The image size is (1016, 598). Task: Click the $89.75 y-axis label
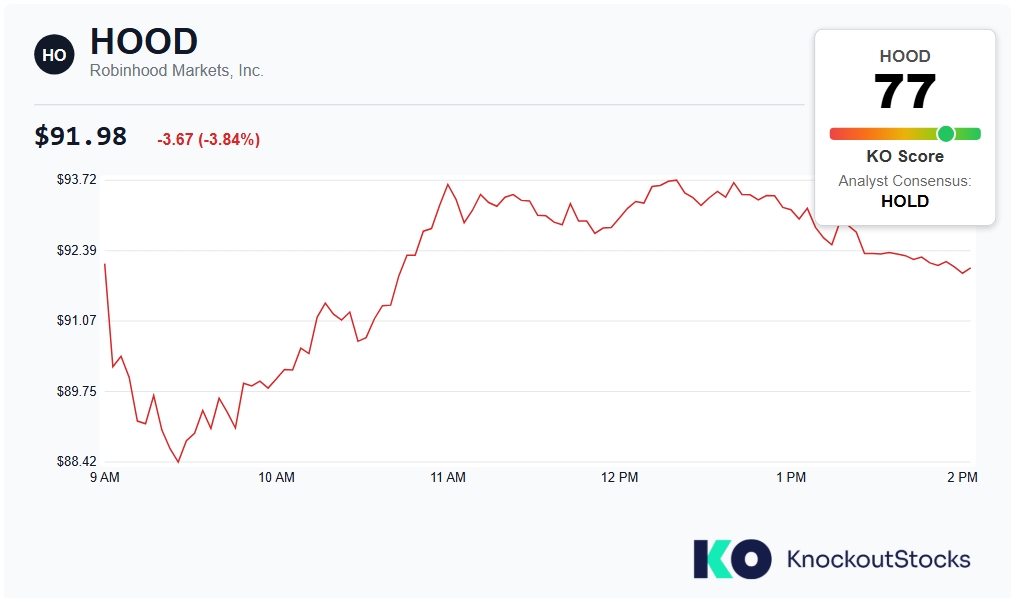click(76, 391)
